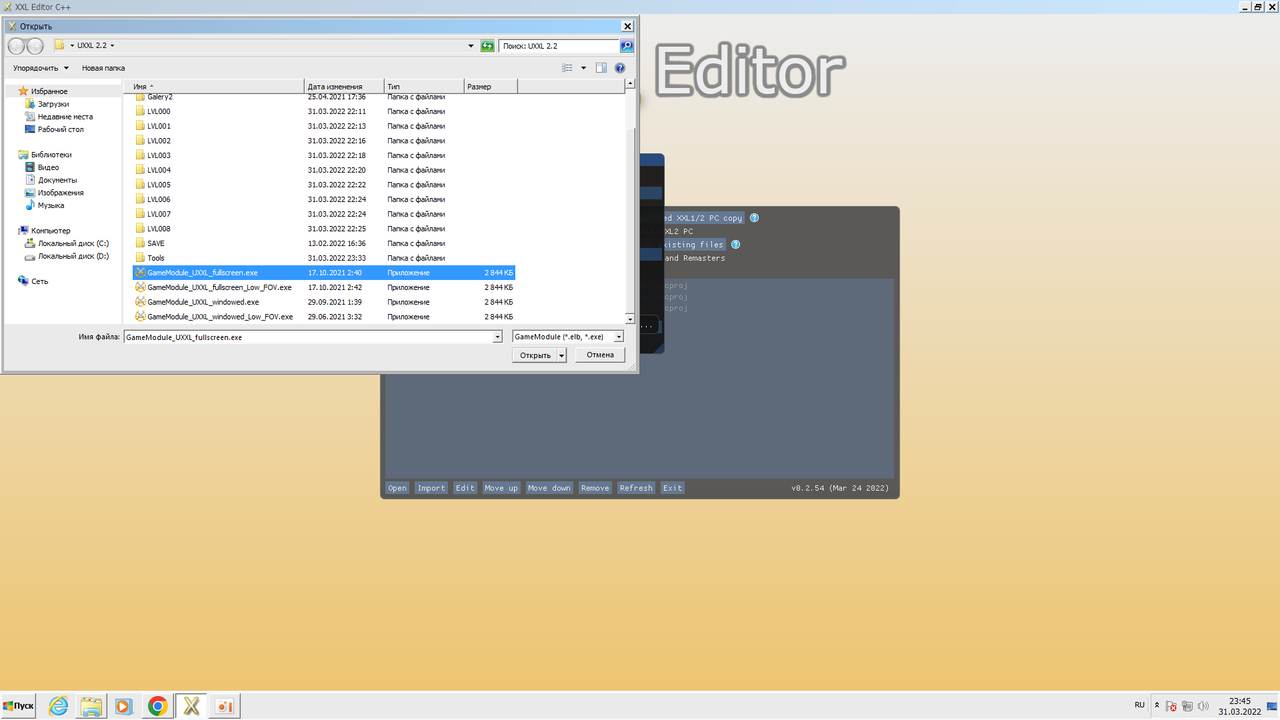Select Документы library
This screenshot has height=720, width=1280.
57,180
